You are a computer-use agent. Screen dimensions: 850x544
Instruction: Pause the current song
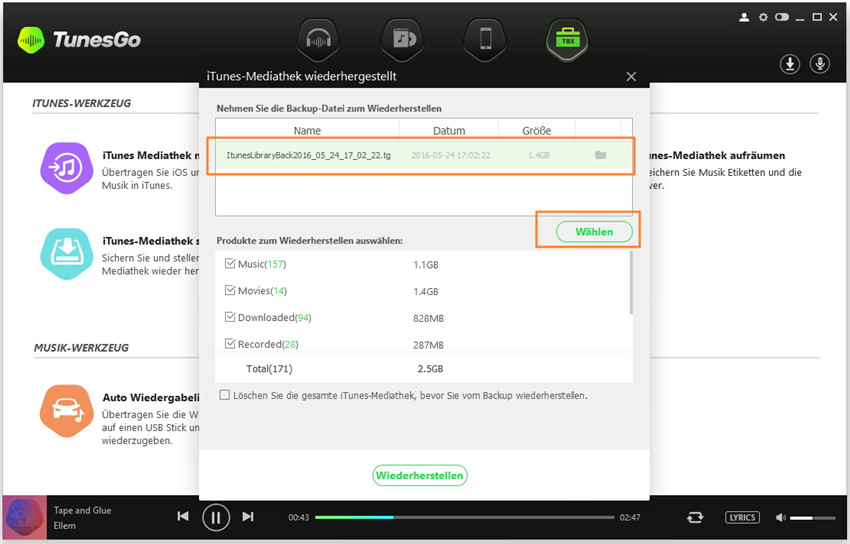pyautogui.click(x=216, y=517)
